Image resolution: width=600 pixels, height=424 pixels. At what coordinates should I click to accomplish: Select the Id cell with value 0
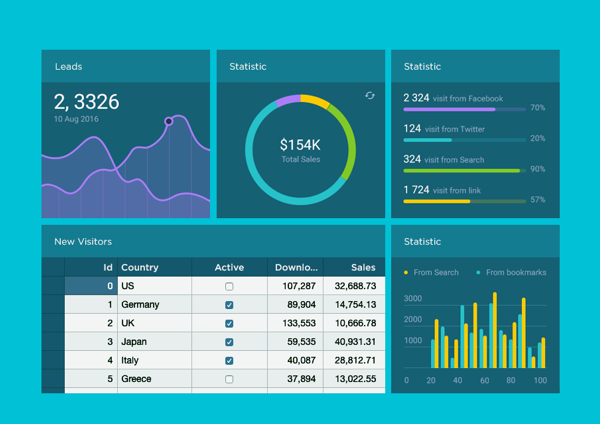[91, 286]
